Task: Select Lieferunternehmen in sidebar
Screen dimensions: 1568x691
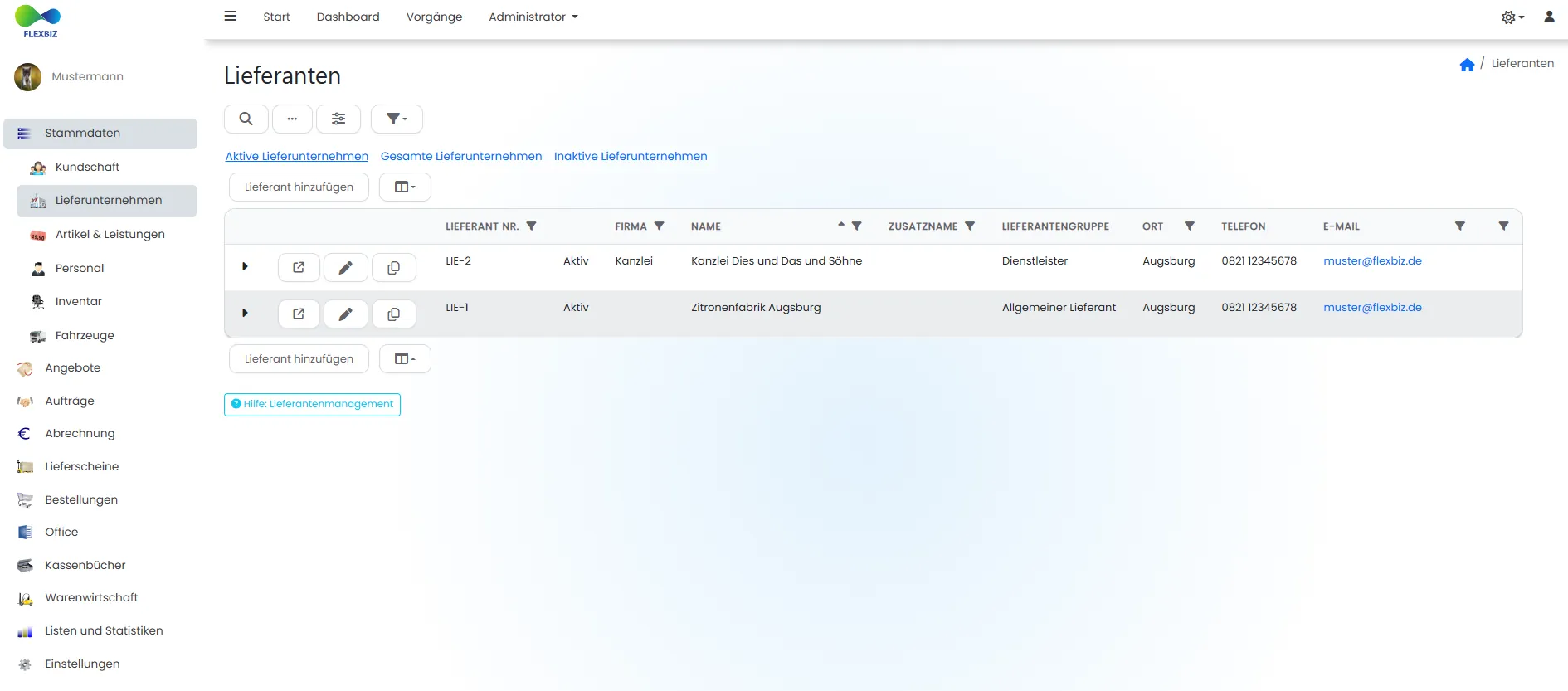Action: (x=107, y=201)
